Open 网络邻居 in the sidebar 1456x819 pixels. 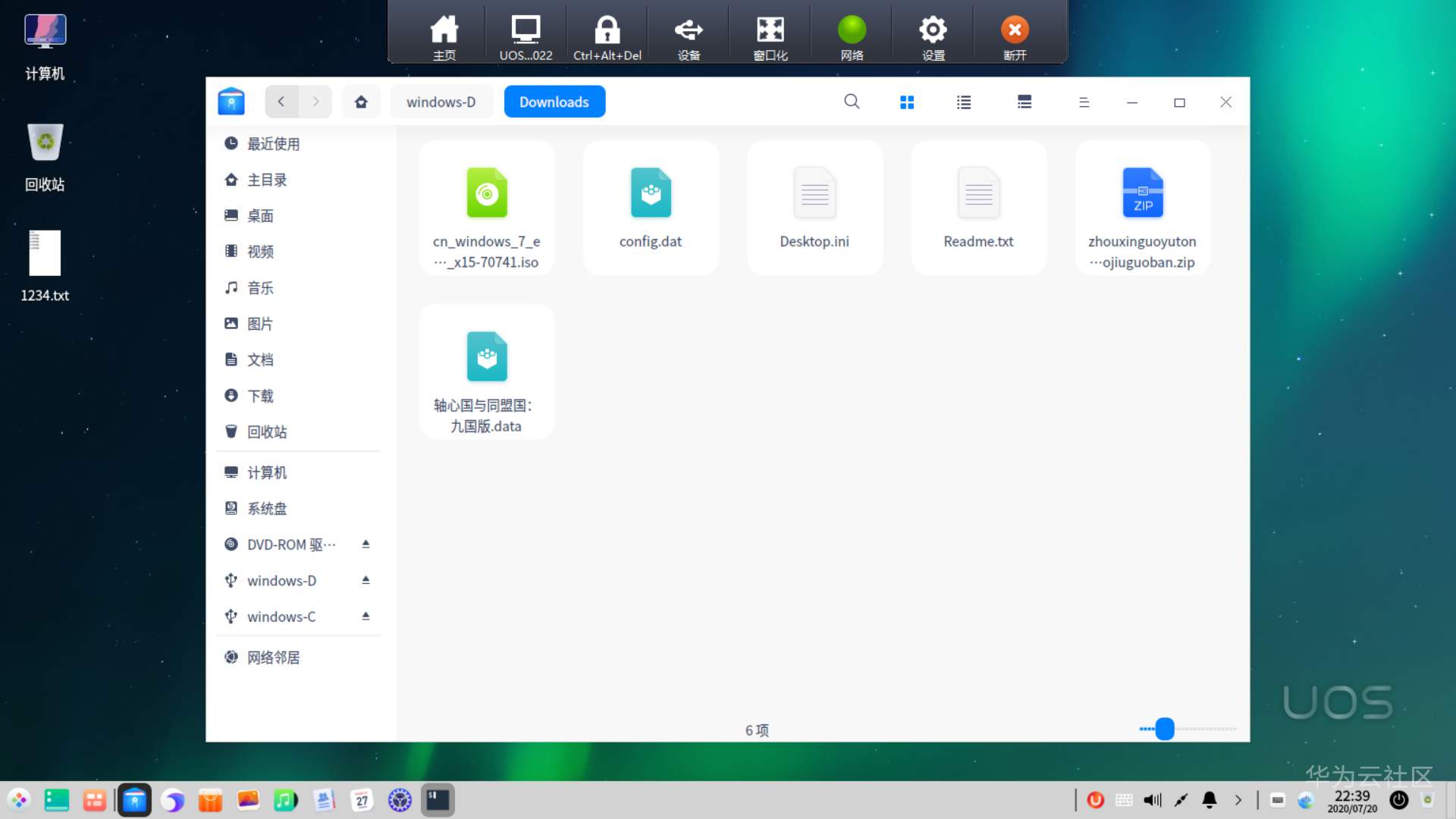[x=273, y=657]
